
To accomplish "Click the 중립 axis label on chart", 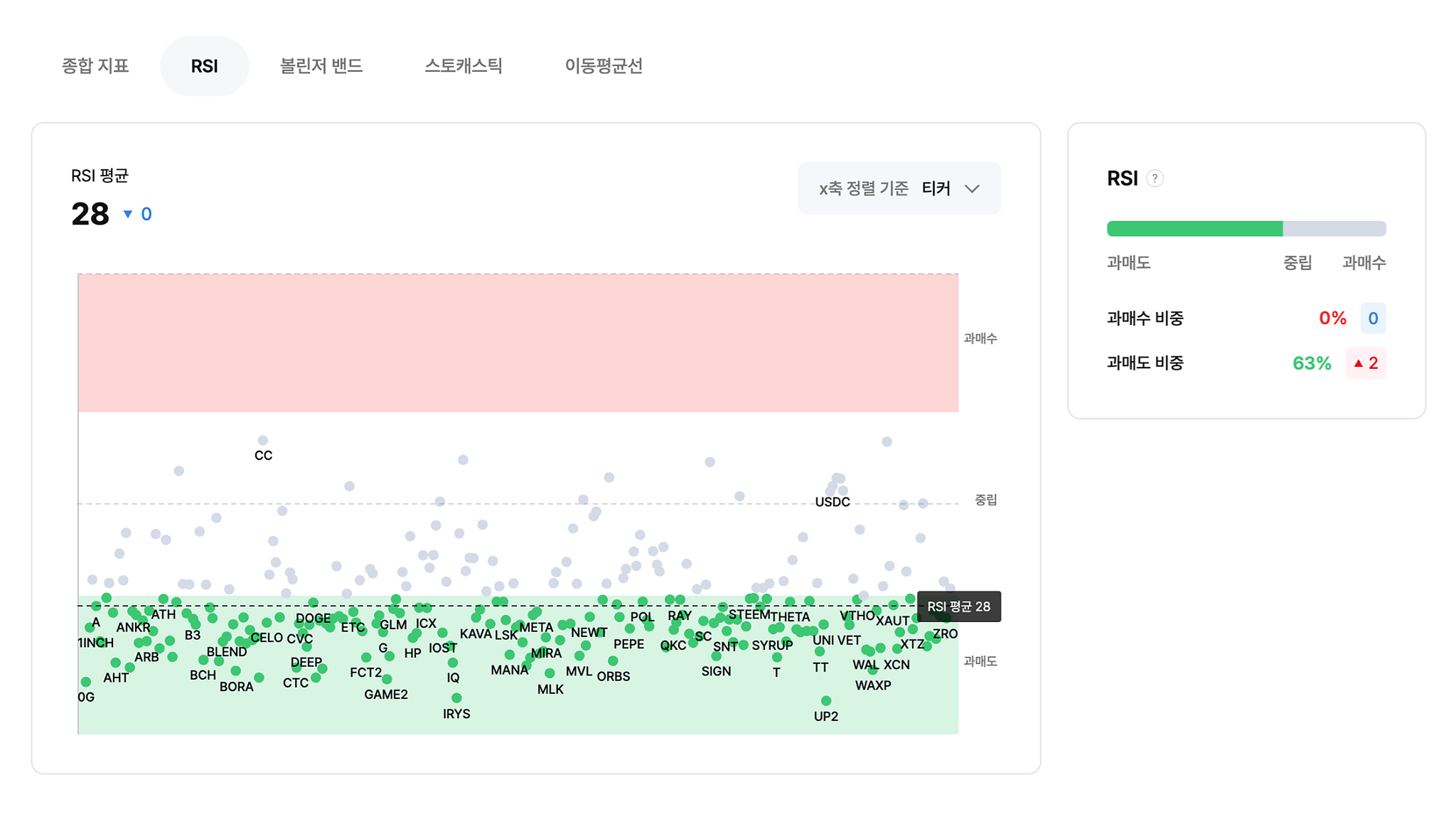I will (x=986, y=500).
